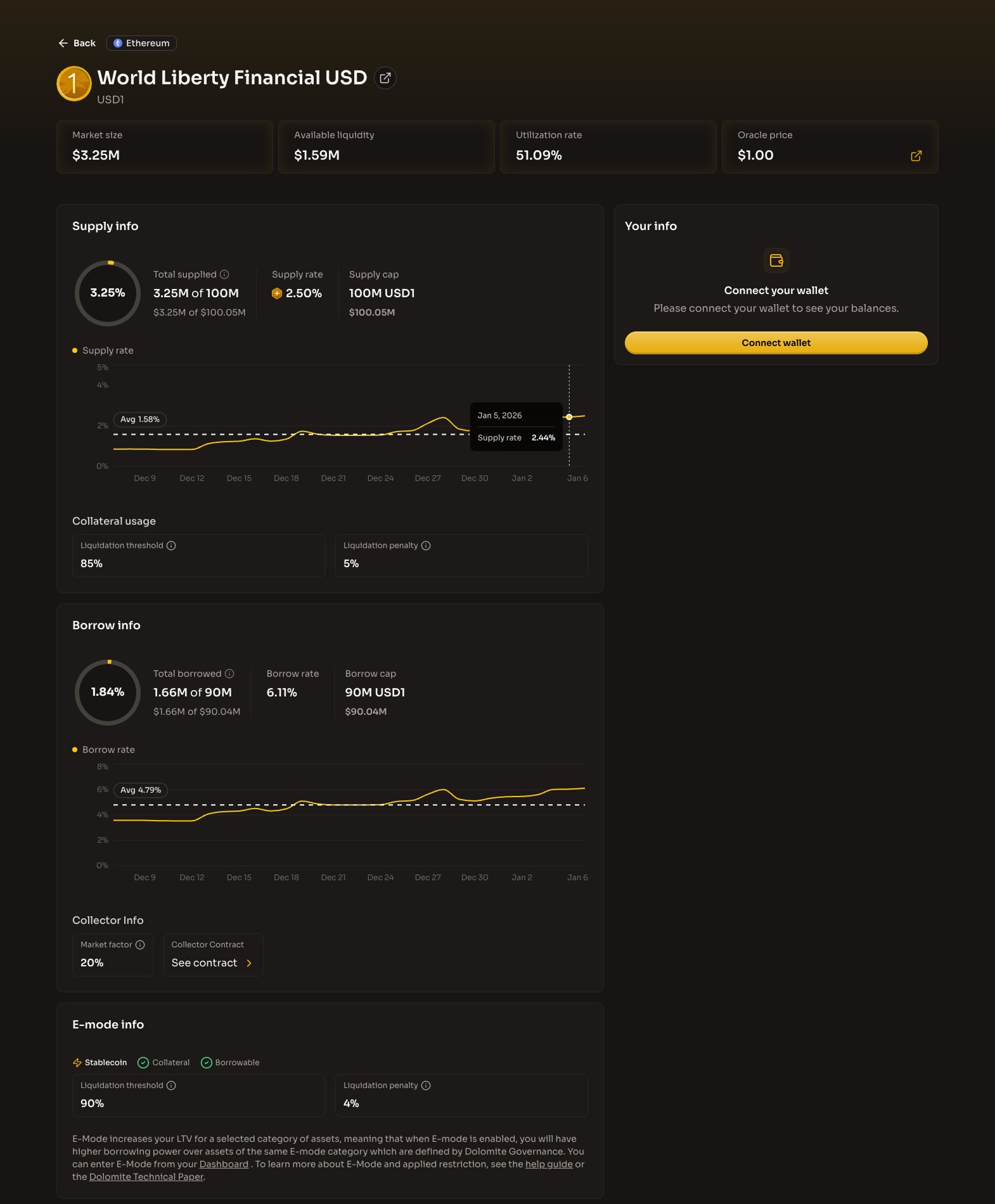The height and width of the screenshot is (1204, 995).
Task: Click the info icon beside Market factor
Action: [x=140, y=945]
